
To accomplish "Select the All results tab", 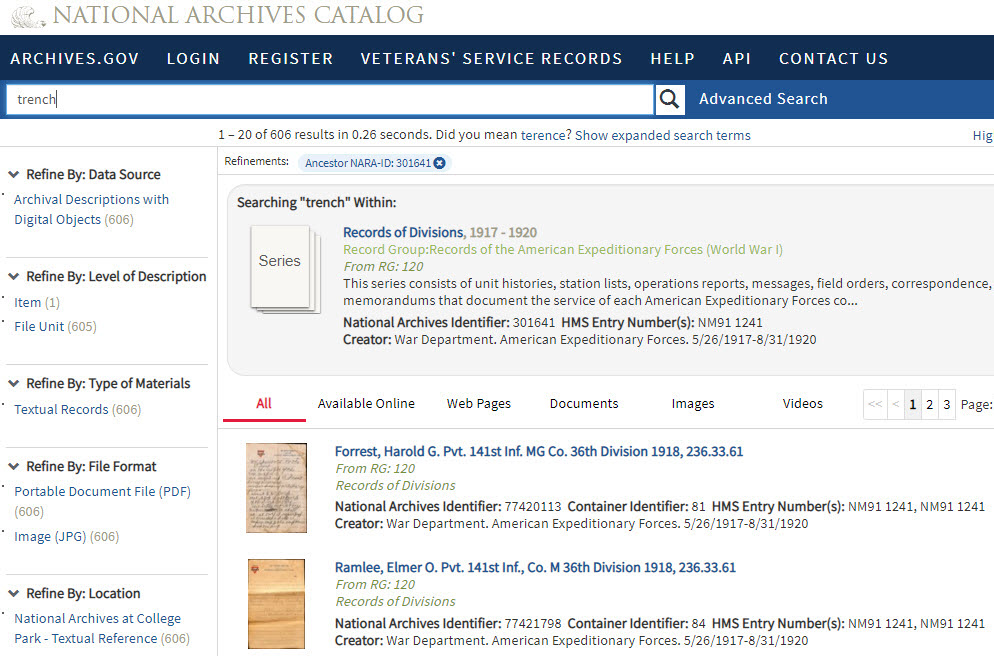I will (x=264, y=404).
